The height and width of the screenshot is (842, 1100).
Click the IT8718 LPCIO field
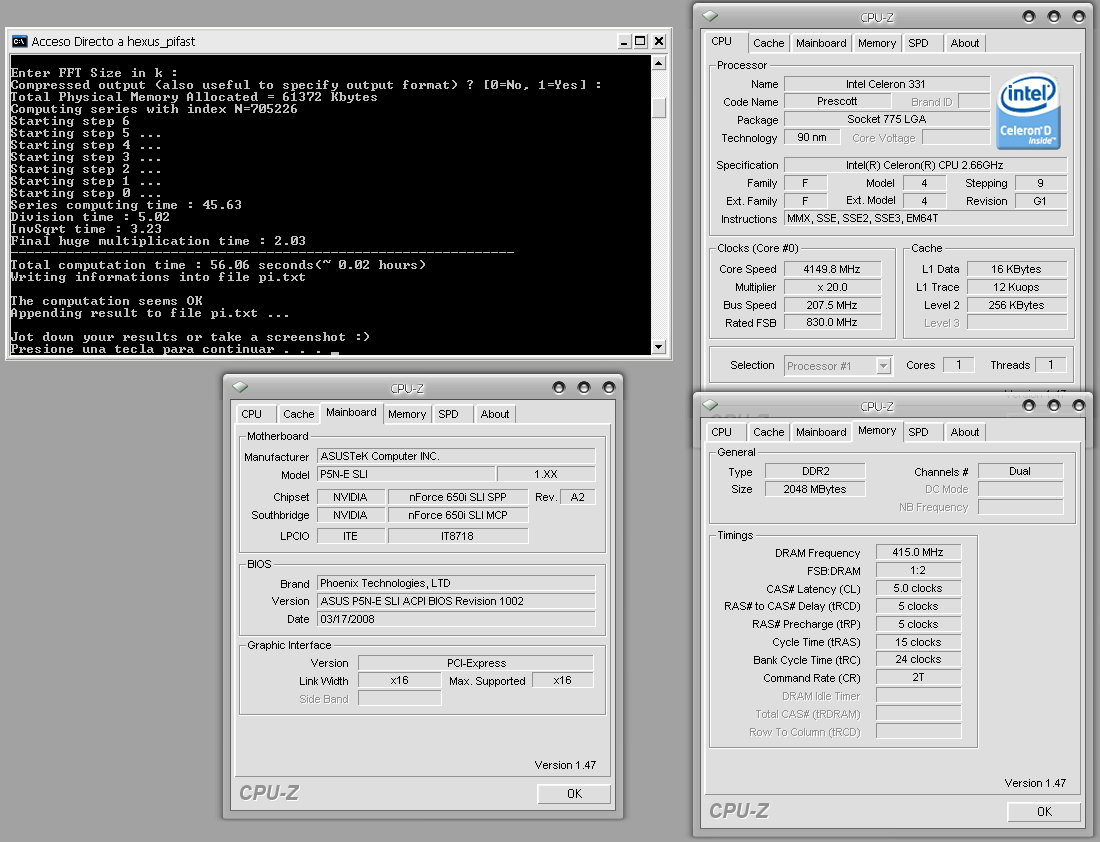(457, 536)
